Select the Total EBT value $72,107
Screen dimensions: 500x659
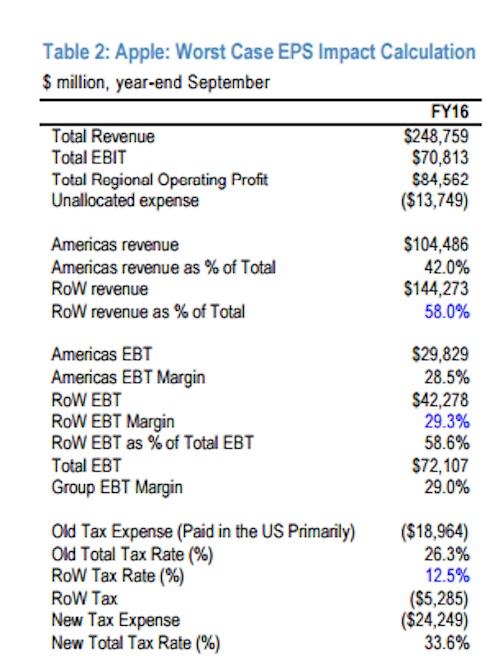tap(440, 465)
